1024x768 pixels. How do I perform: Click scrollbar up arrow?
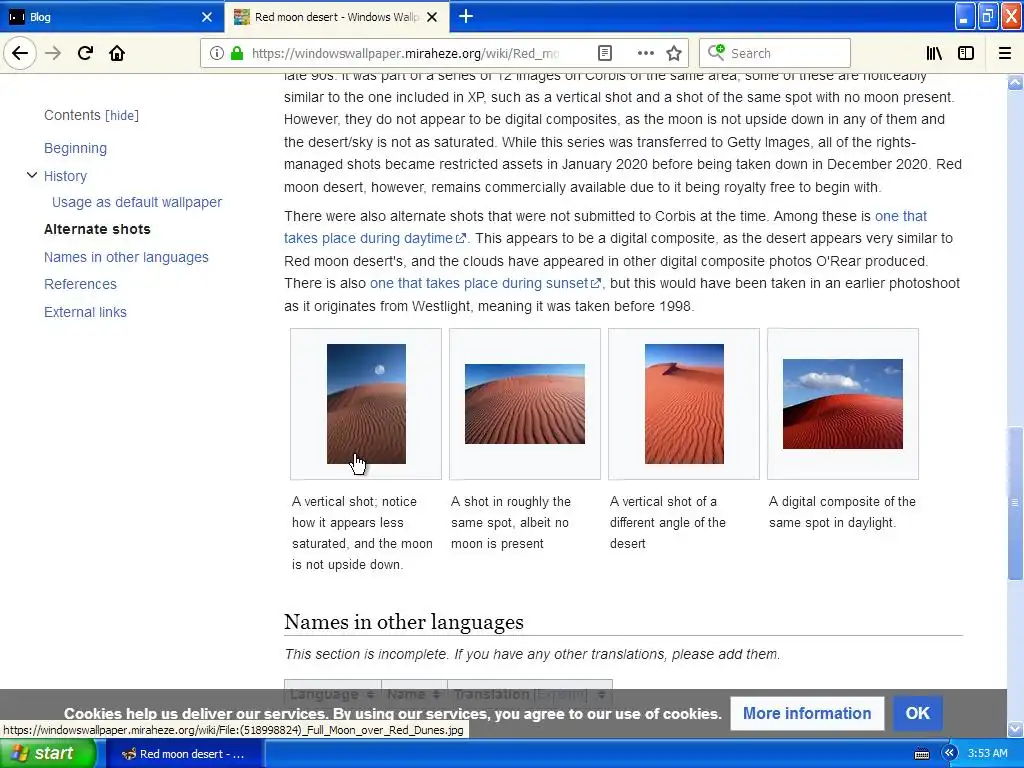pos(1015,82)
